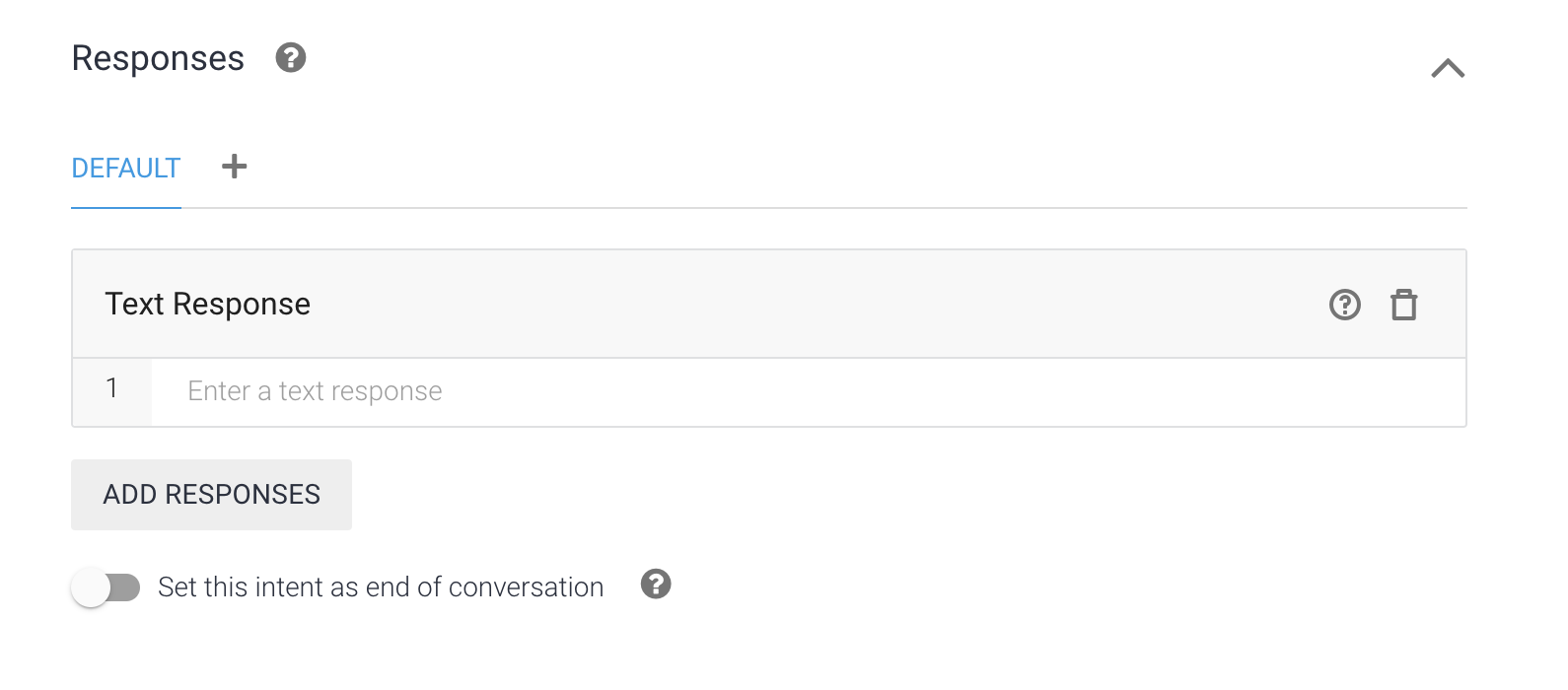Click the 'Set this intent as end of conversation' label
The height and width of the screenshot is (690, 1568).
[x=381, y=587]
